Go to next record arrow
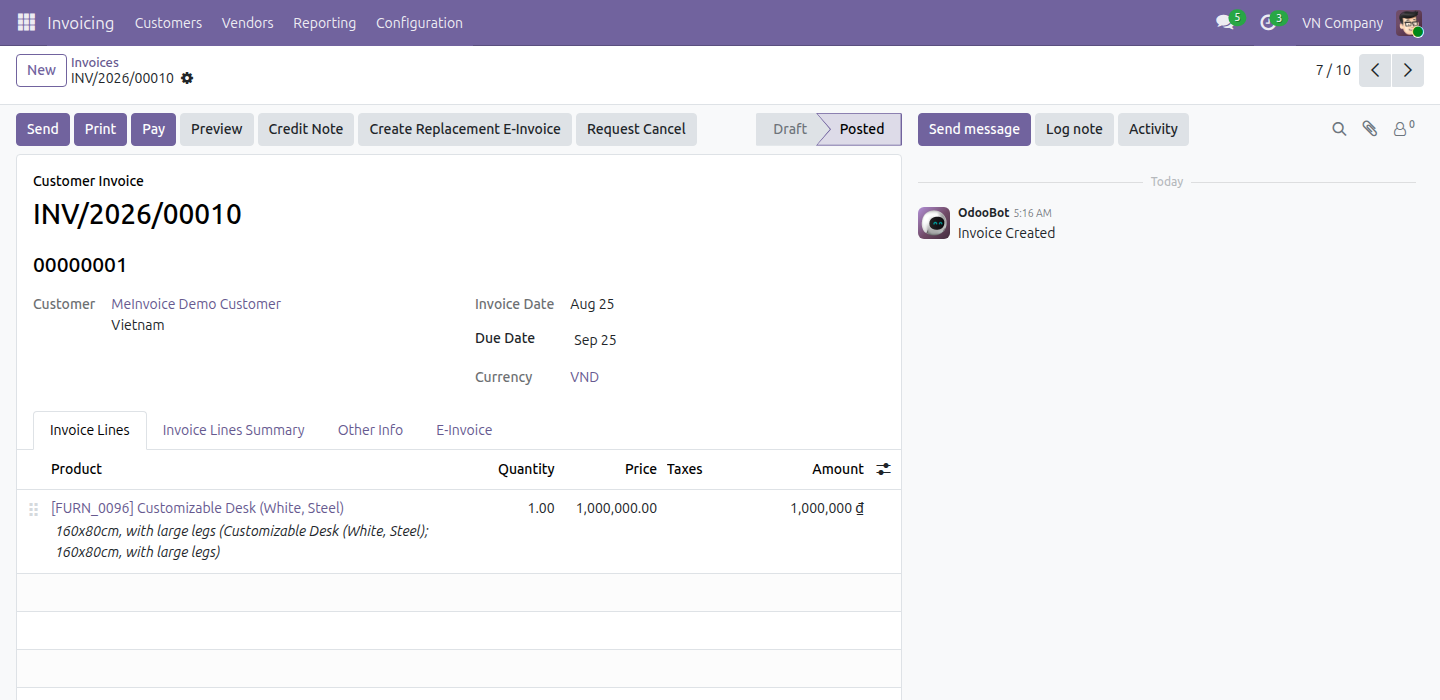Screen dimensions: 1440x700 1408,70
